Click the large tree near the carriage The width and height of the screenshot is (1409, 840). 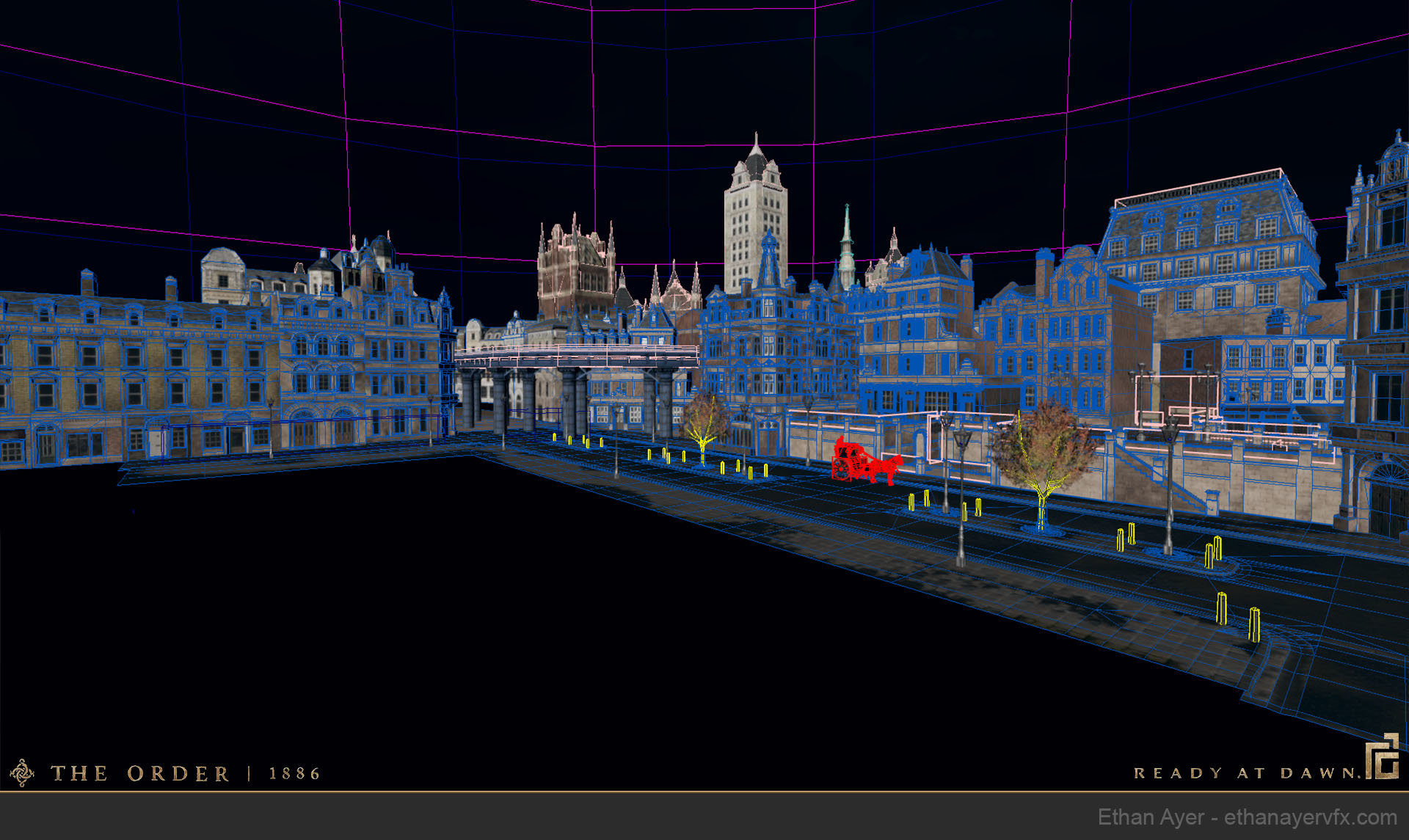pos(1042,466)
